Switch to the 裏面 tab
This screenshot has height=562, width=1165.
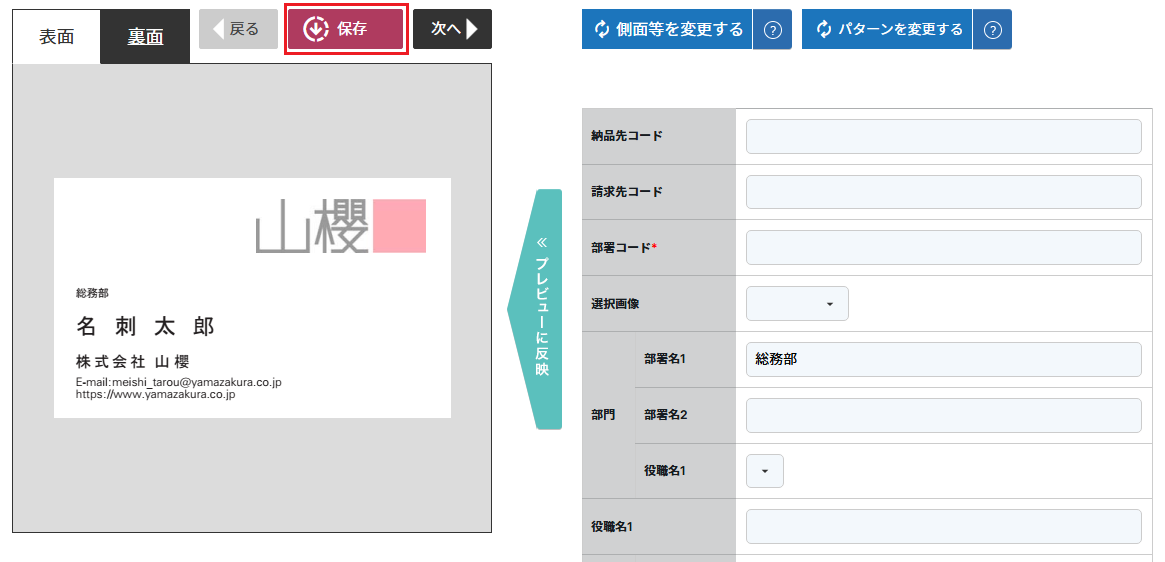coord(145,37)
